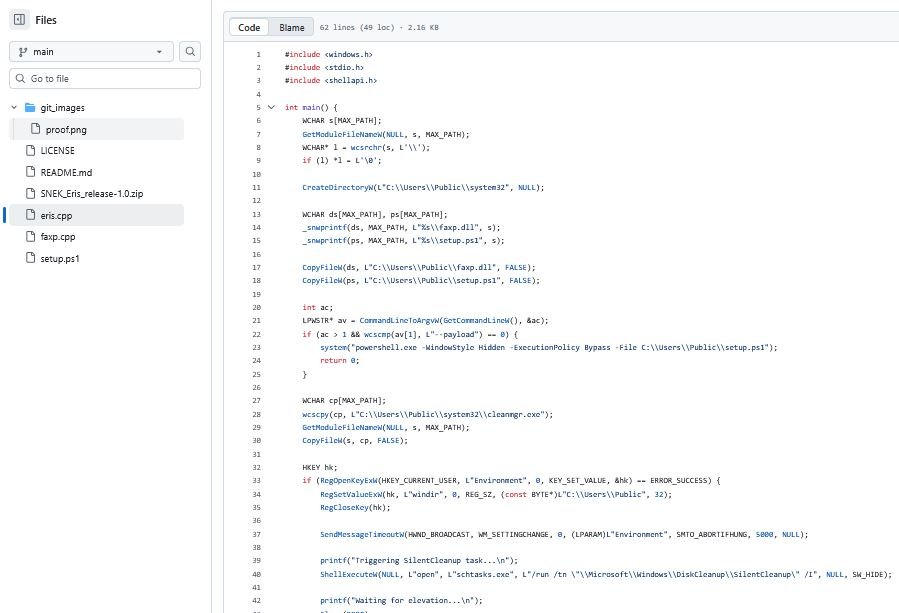Click line number 33
Screen dimensions: 899x613
pyautogui.click(x=256, y=481)
